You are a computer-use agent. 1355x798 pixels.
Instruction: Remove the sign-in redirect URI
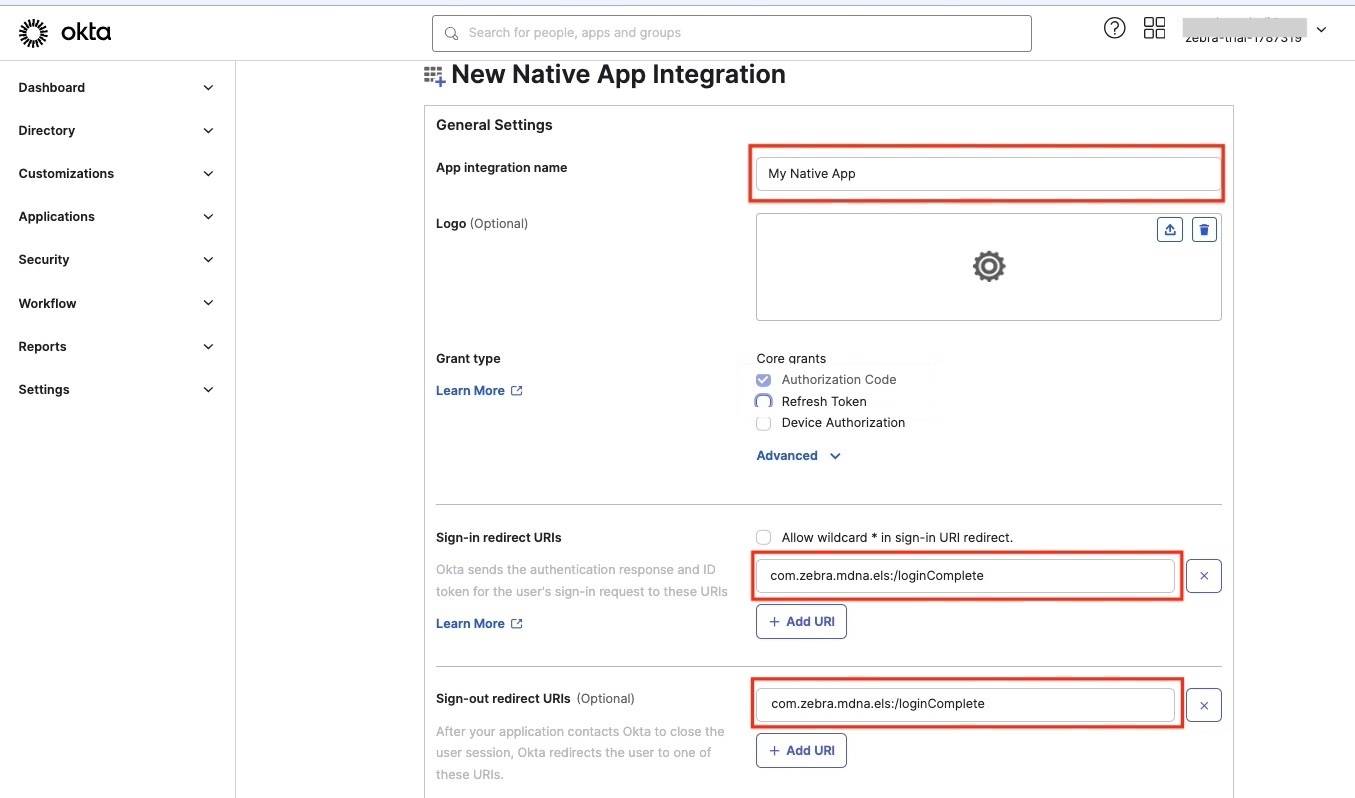[1203, 576]
